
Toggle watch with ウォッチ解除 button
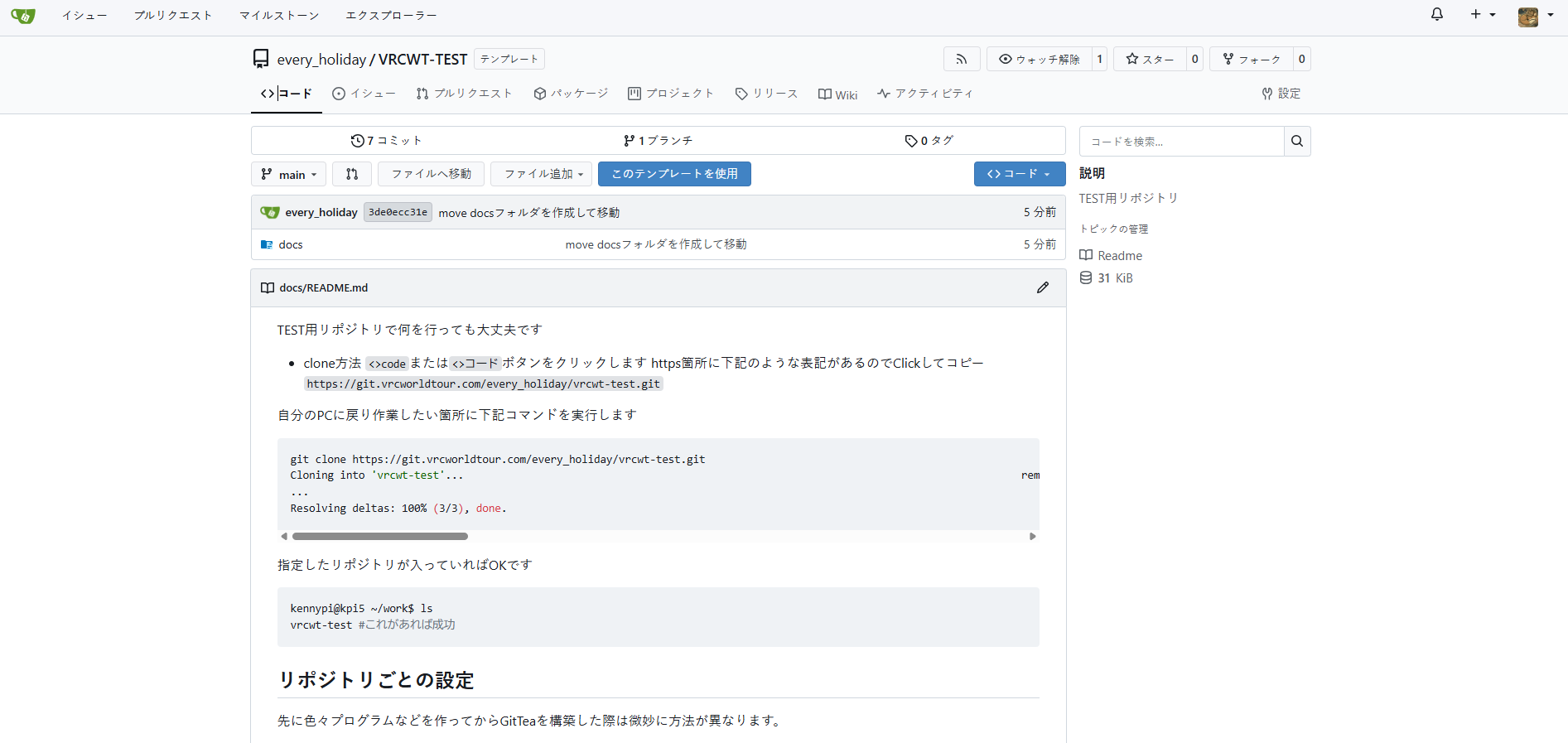pyautogui.click(x=1040, y=59)
